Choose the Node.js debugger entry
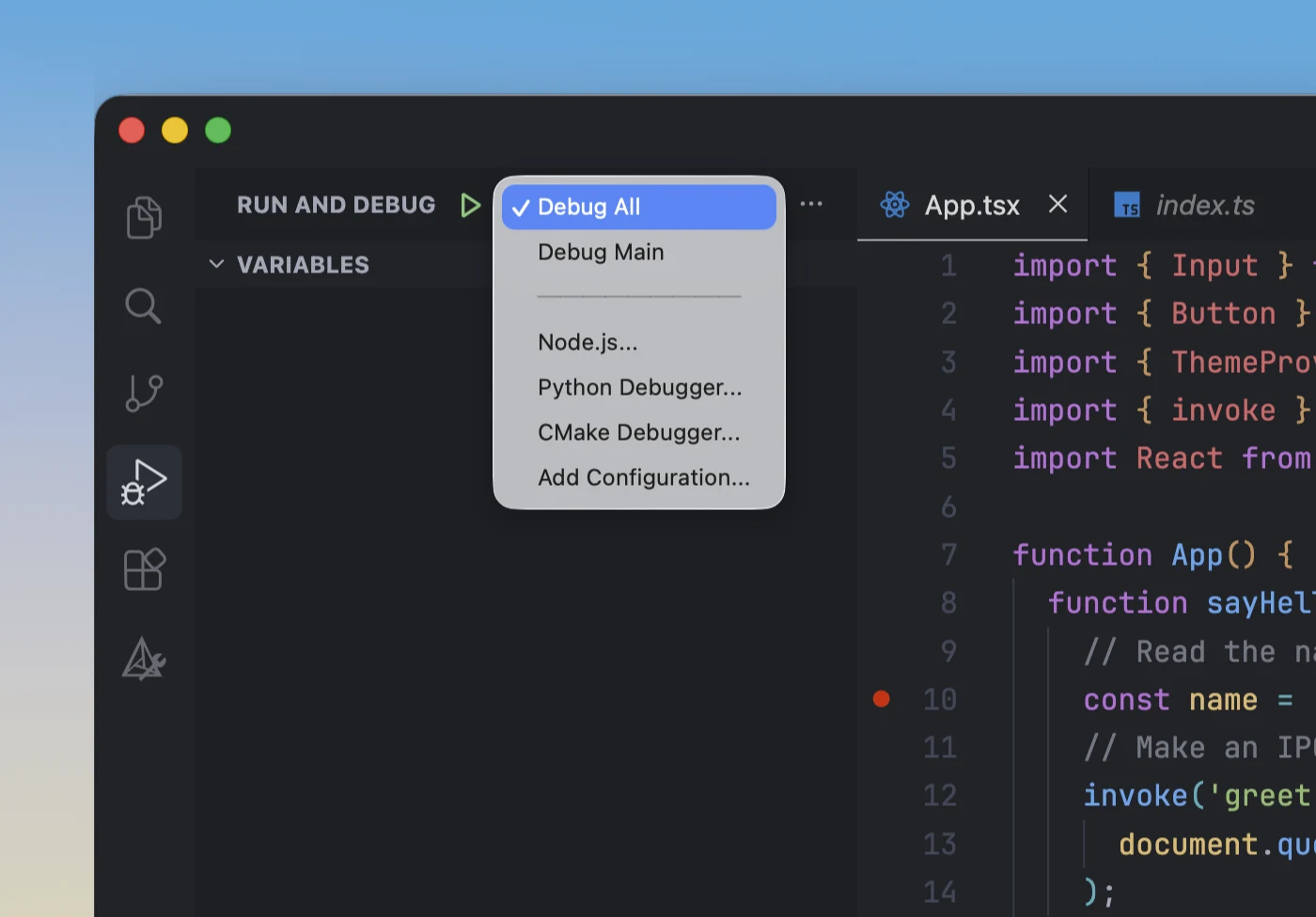 [588, 342]
